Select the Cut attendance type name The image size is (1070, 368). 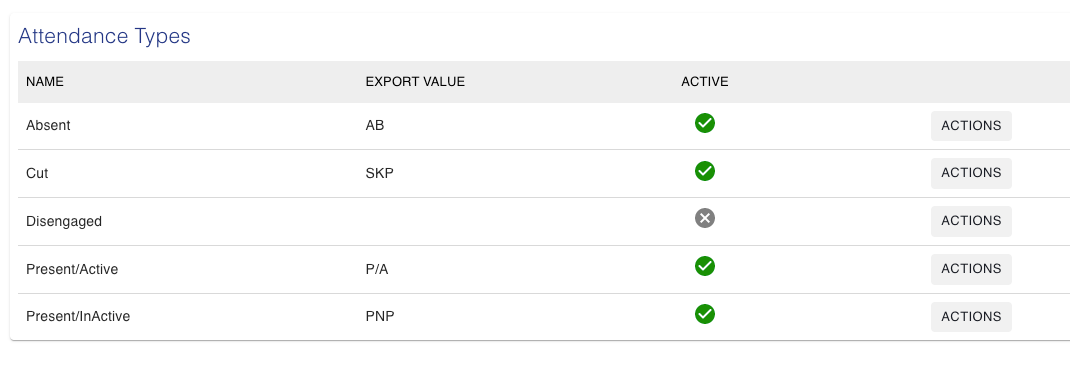(37, 173)
